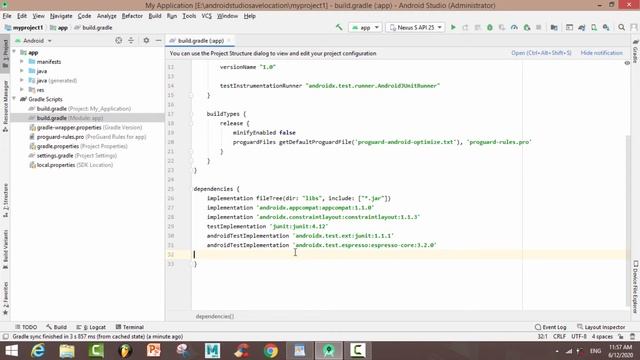
Task: Click the Make Project hammer icon
Action: 339,27
